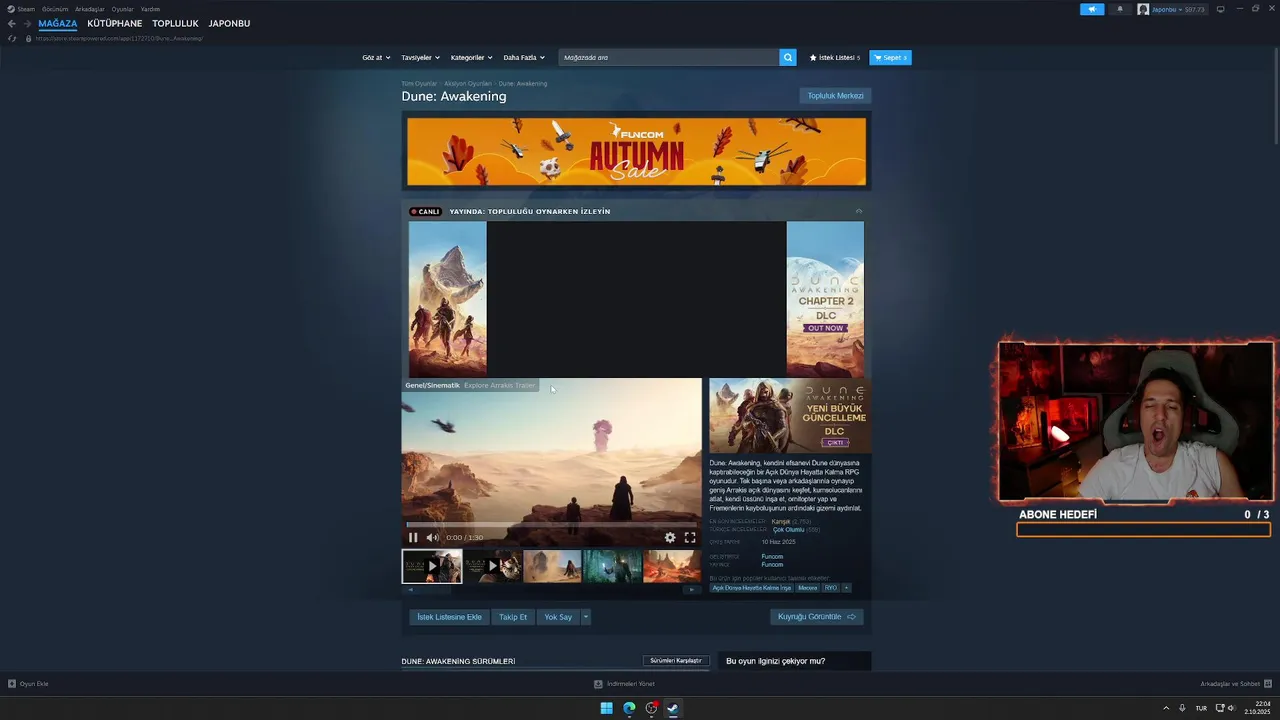
Task: Open the Oyunlar menu
Action: click(122, 9)
